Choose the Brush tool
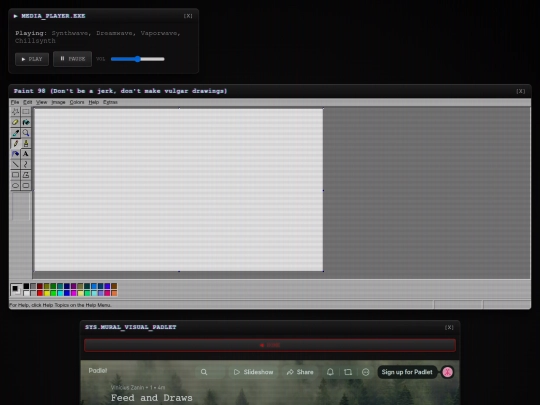 [x=26, y=144]
